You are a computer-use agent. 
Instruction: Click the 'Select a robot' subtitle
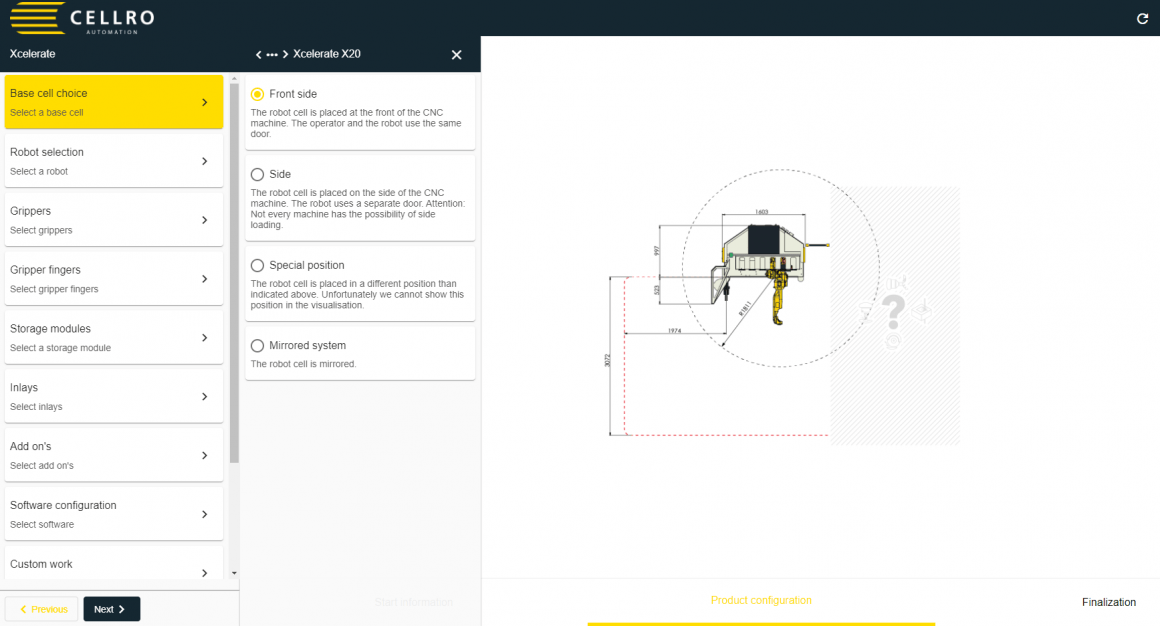(38, 171)
